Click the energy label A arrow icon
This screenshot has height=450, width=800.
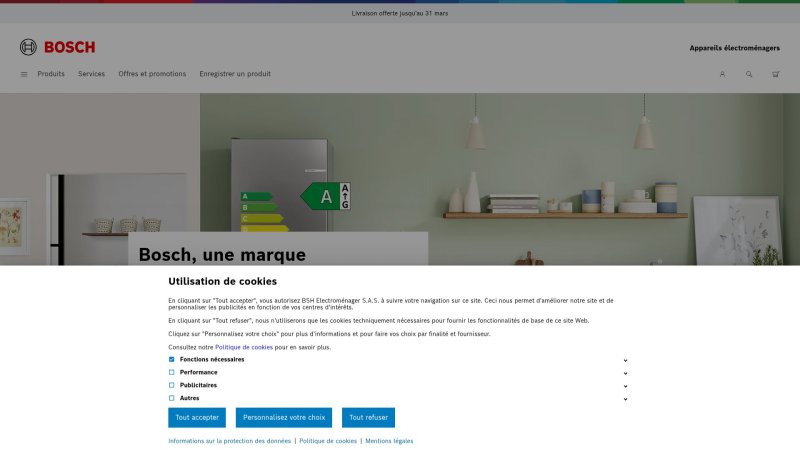coord(325,196)
